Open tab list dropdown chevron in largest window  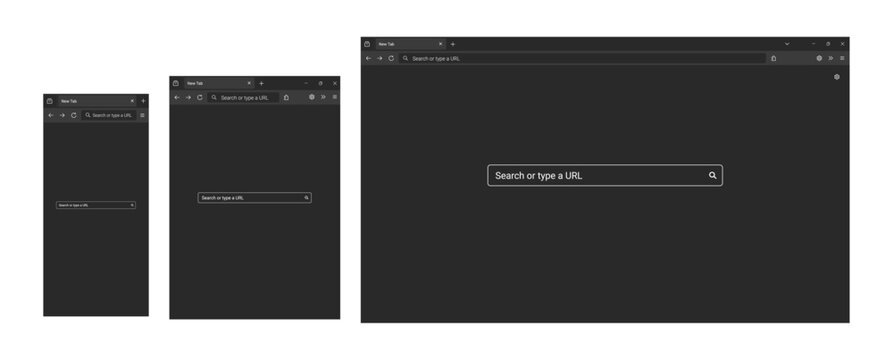click(787, 44)
